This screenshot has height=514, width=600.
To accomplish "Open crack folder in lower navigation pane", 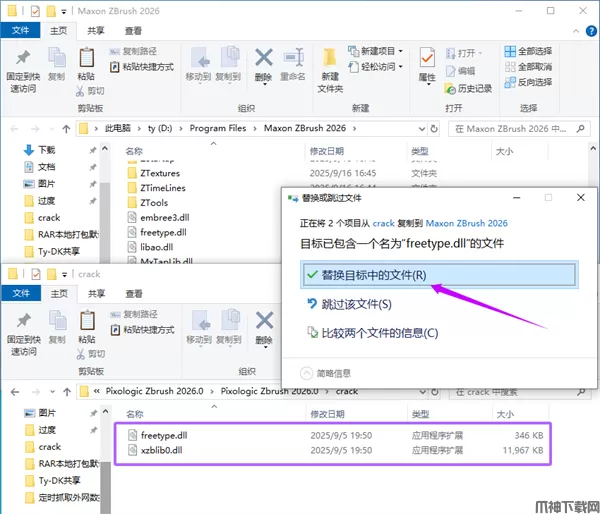I will pyautogui.click(x=50, y=447).
